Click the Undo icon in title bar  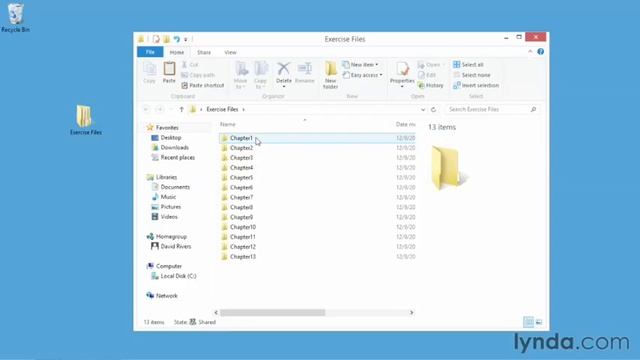pyautogui.click(x=176, y=39)
